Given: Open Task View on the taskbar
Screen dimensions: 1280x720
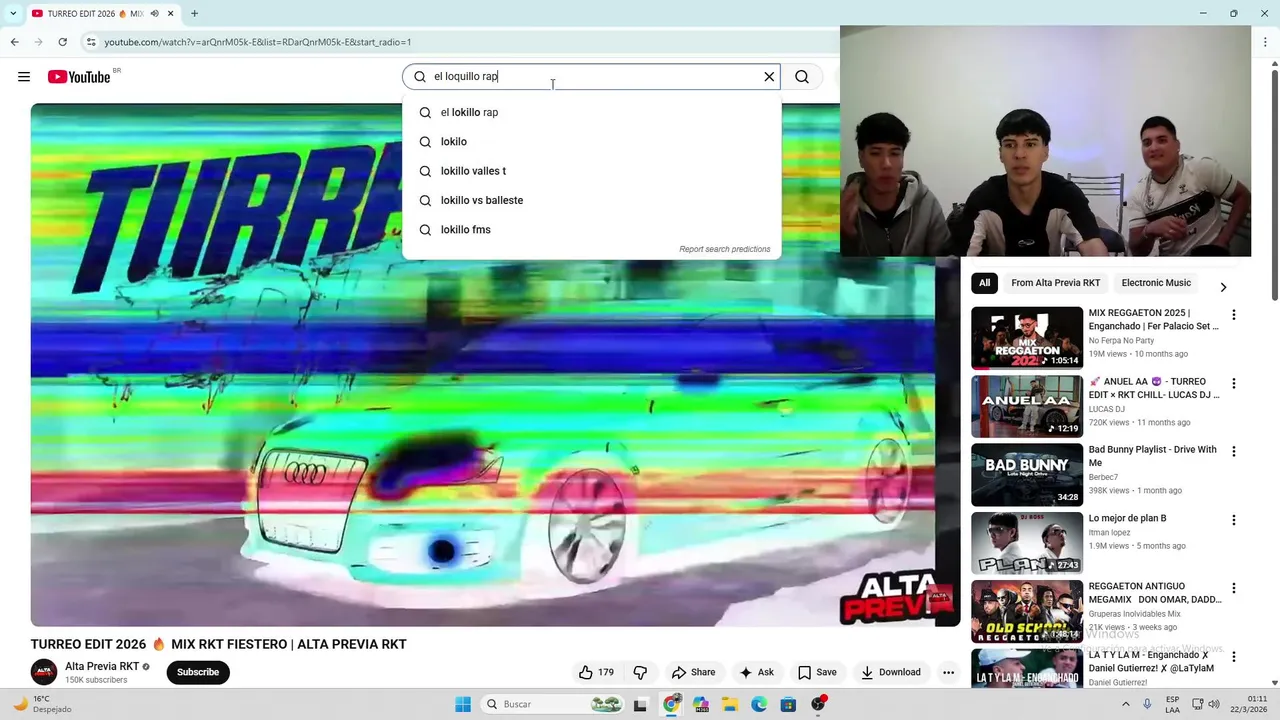Looking at the screenshot, I should click(641, 704).
